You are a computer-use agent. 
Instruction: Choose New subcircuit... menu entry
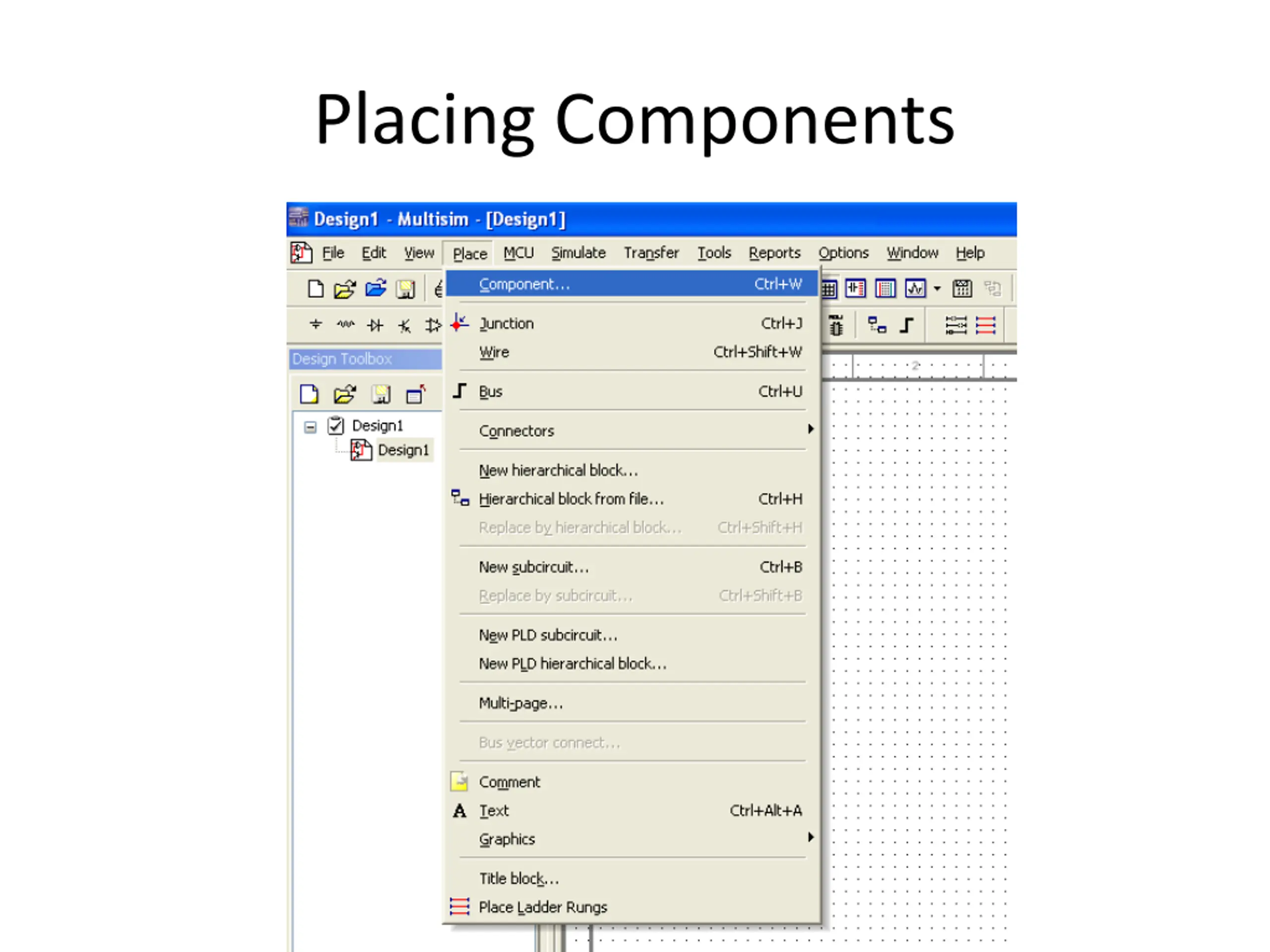632,567
